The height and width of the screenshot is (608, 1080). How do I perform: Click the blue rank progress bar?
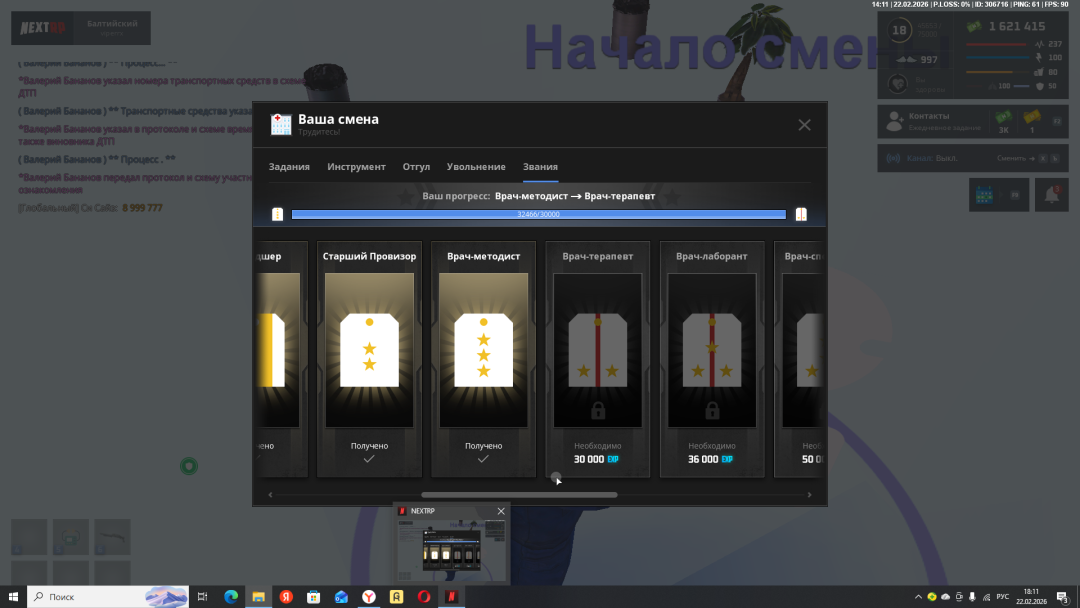pyautogui.click(x=538, y=214)
